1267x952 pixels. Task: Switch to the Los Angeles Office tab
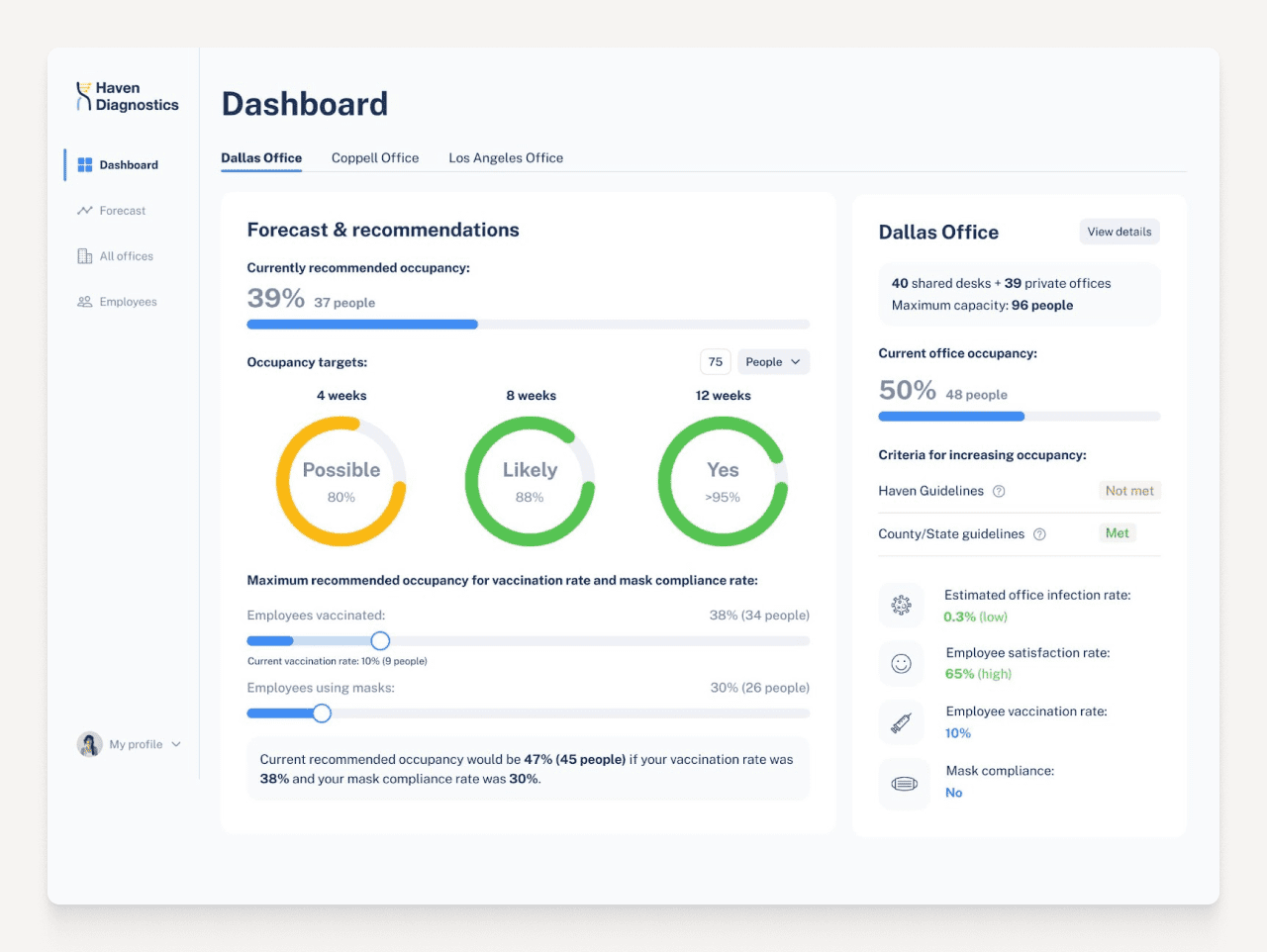pos(506,157)
